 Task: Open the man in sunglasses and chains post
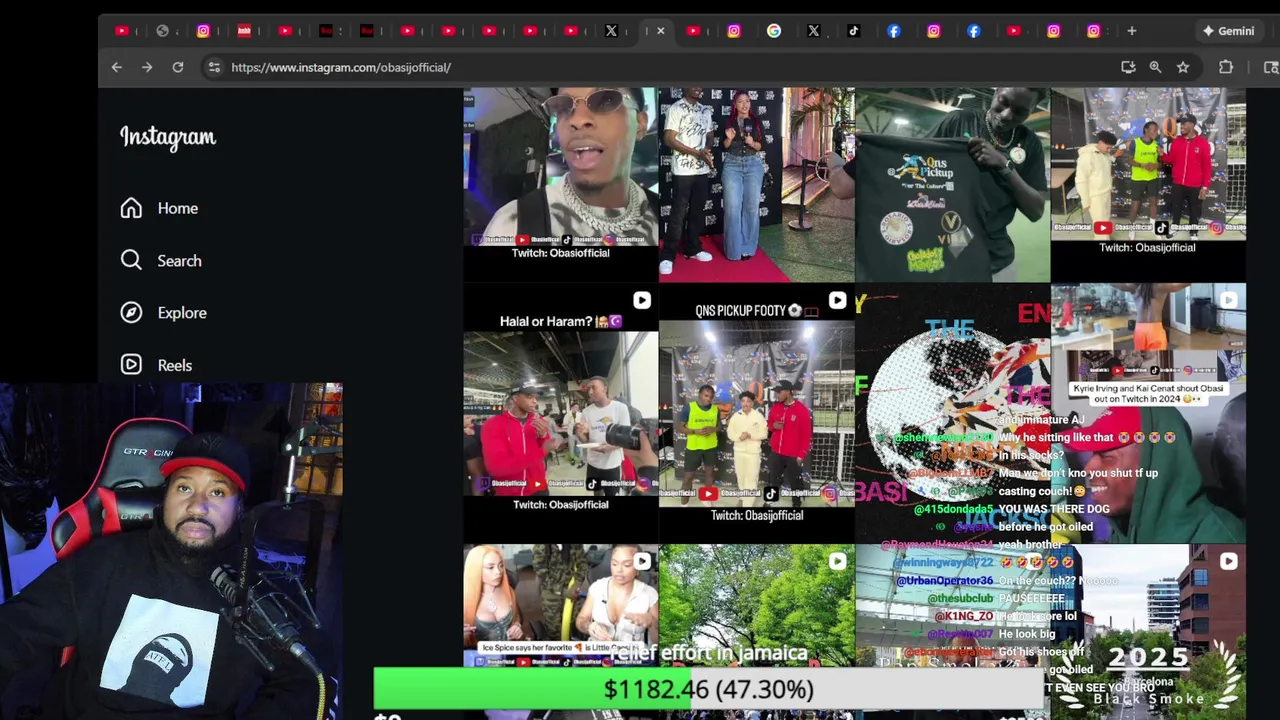560,185
